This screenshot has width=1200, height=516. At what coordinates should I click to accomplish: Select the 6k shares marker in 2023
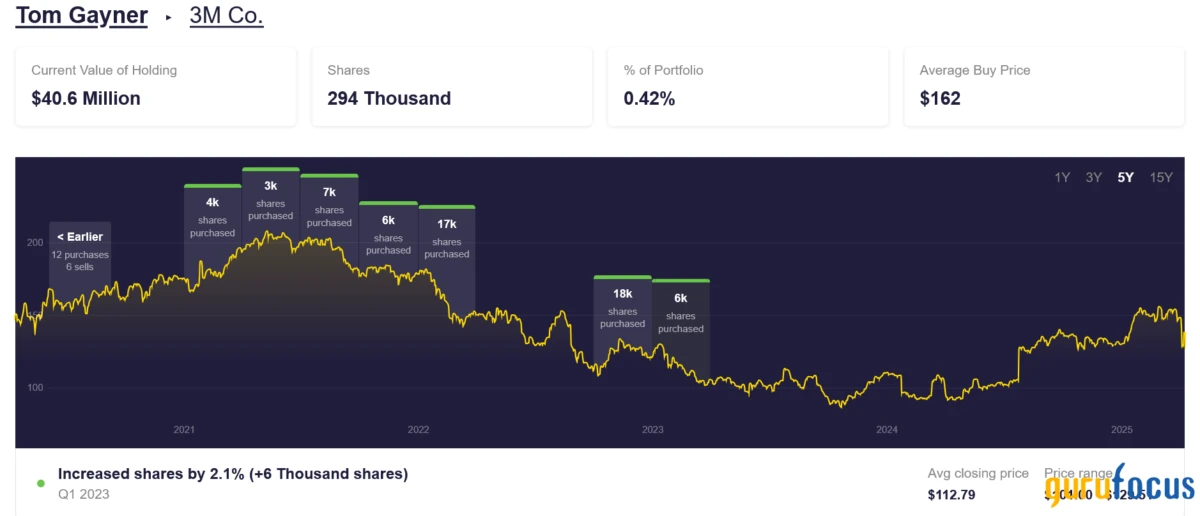coord(680,313)
